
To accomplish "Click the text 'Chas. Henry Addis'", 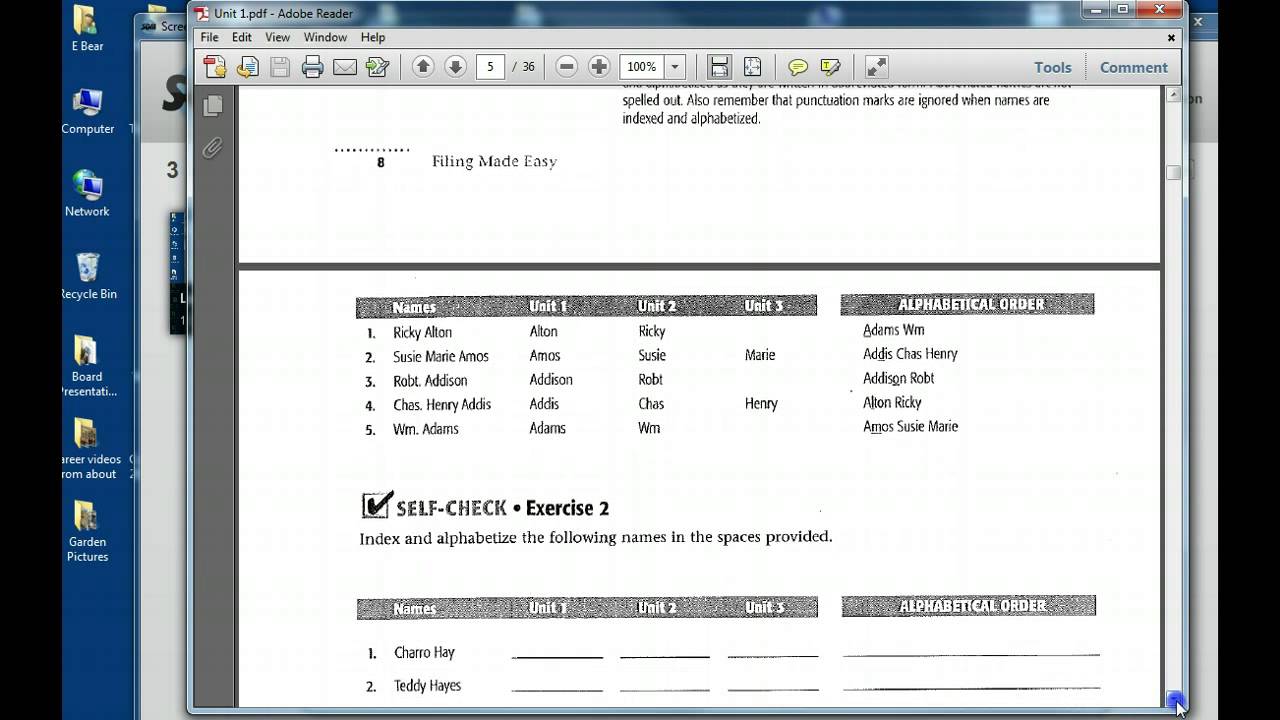I will coord(442,404).
